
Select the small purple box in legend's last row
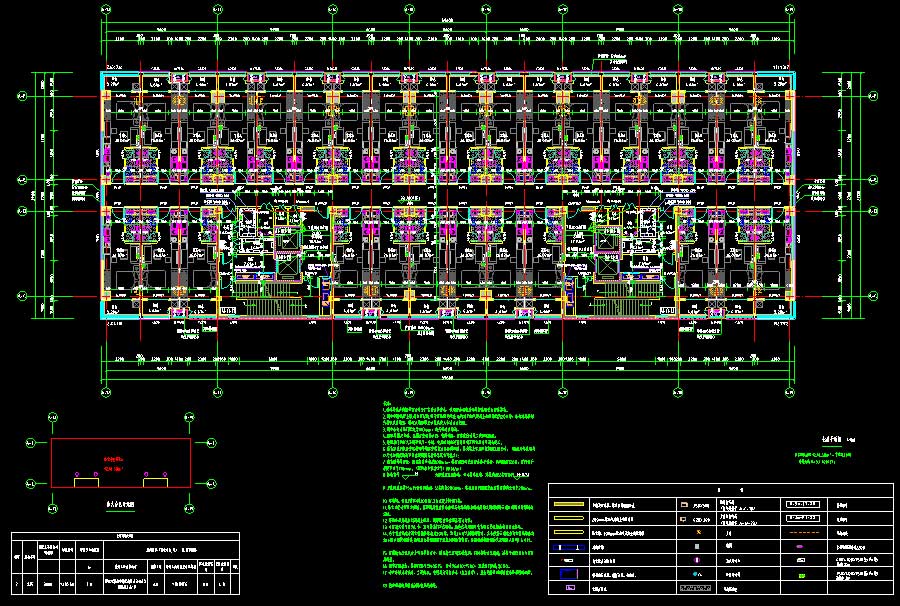coord(570,588)
